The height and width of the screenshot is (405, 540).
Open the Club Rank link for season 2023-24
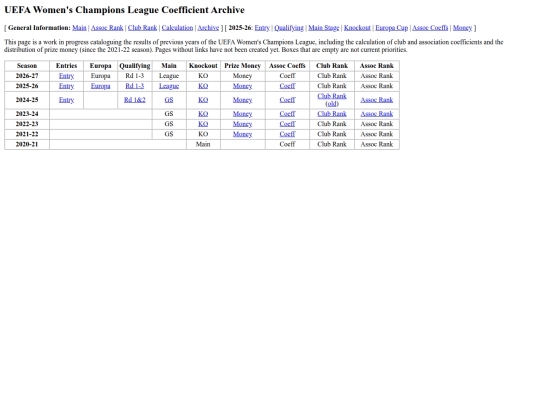(x=332, y=114)
